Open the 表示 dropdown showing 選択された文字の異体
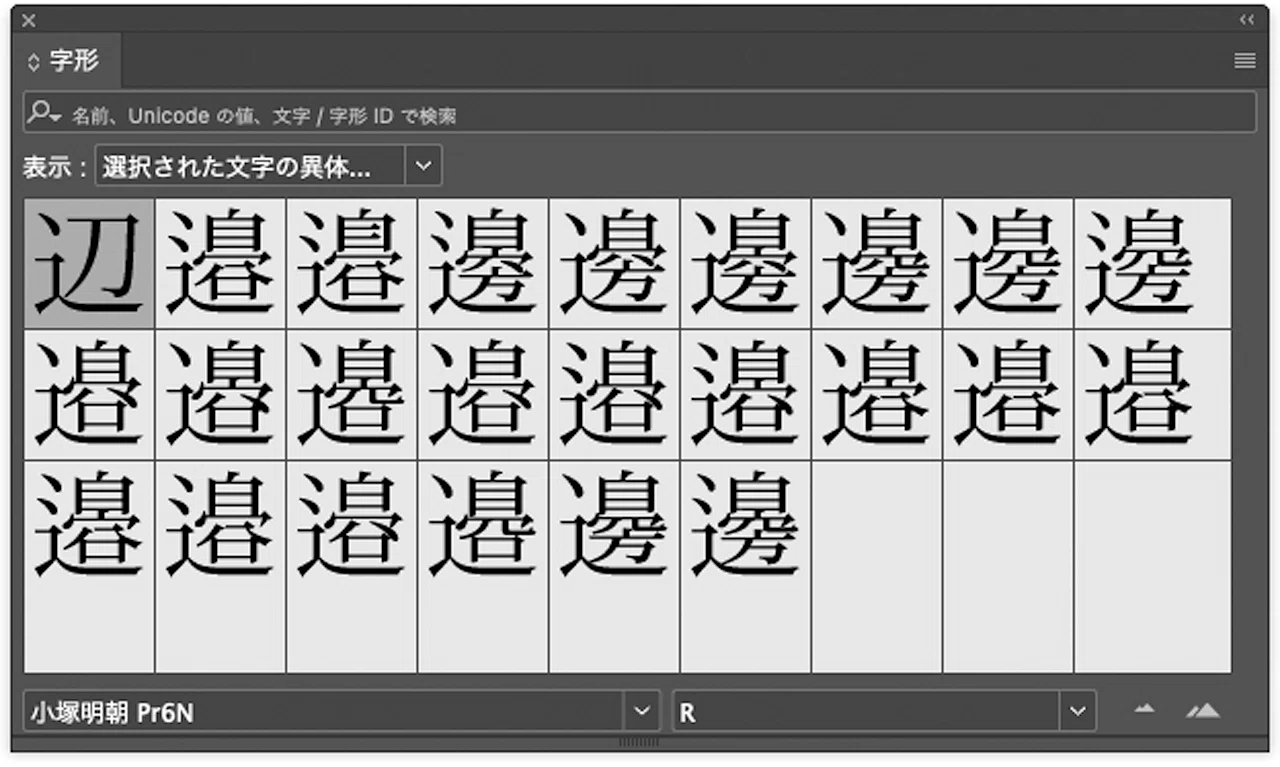The image size is (1280, 767). [x=268, y=166]
